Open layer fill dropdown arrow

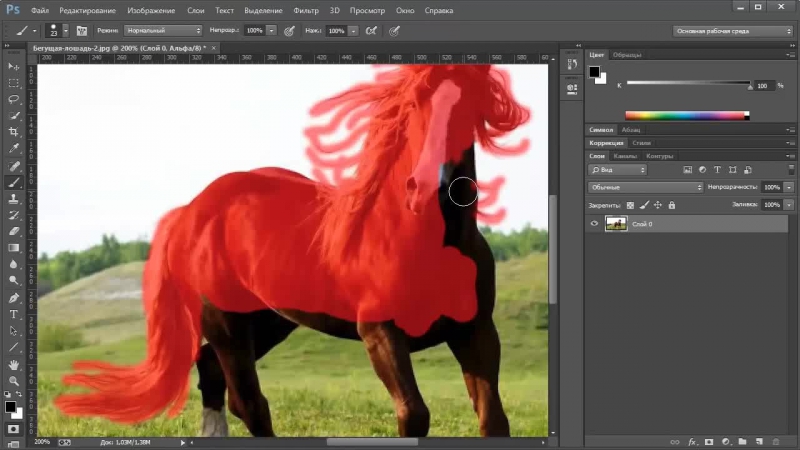(789, 205)
